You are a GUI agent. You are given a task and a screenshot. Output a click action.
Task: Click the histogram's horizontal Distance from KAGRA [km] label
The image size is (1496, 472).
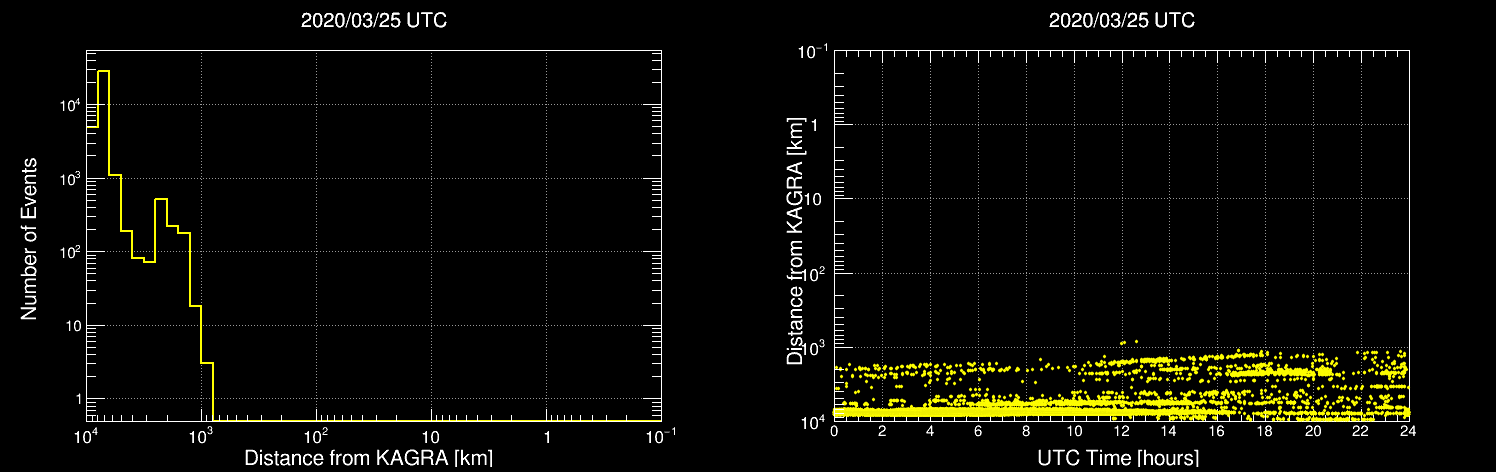coord(368,458)
